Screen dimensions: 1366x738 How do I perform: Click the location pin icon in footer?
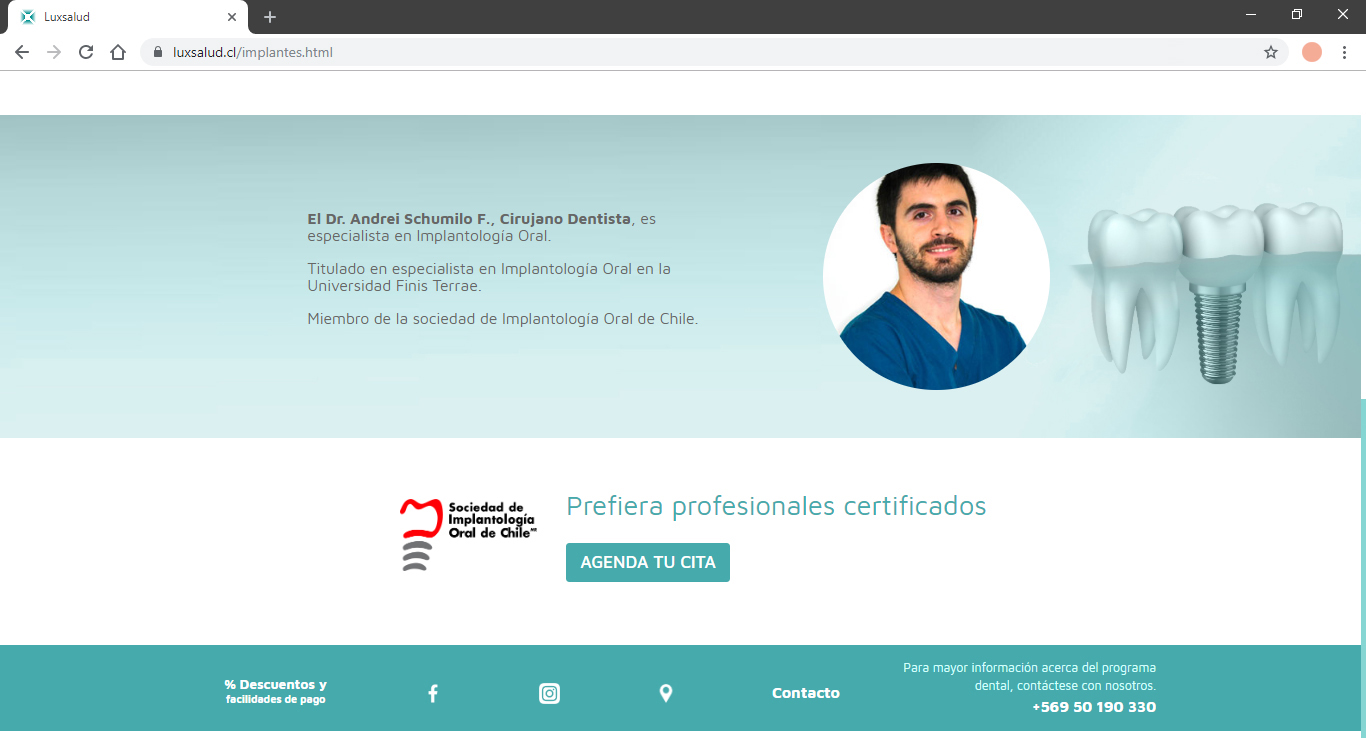(666, 693)
